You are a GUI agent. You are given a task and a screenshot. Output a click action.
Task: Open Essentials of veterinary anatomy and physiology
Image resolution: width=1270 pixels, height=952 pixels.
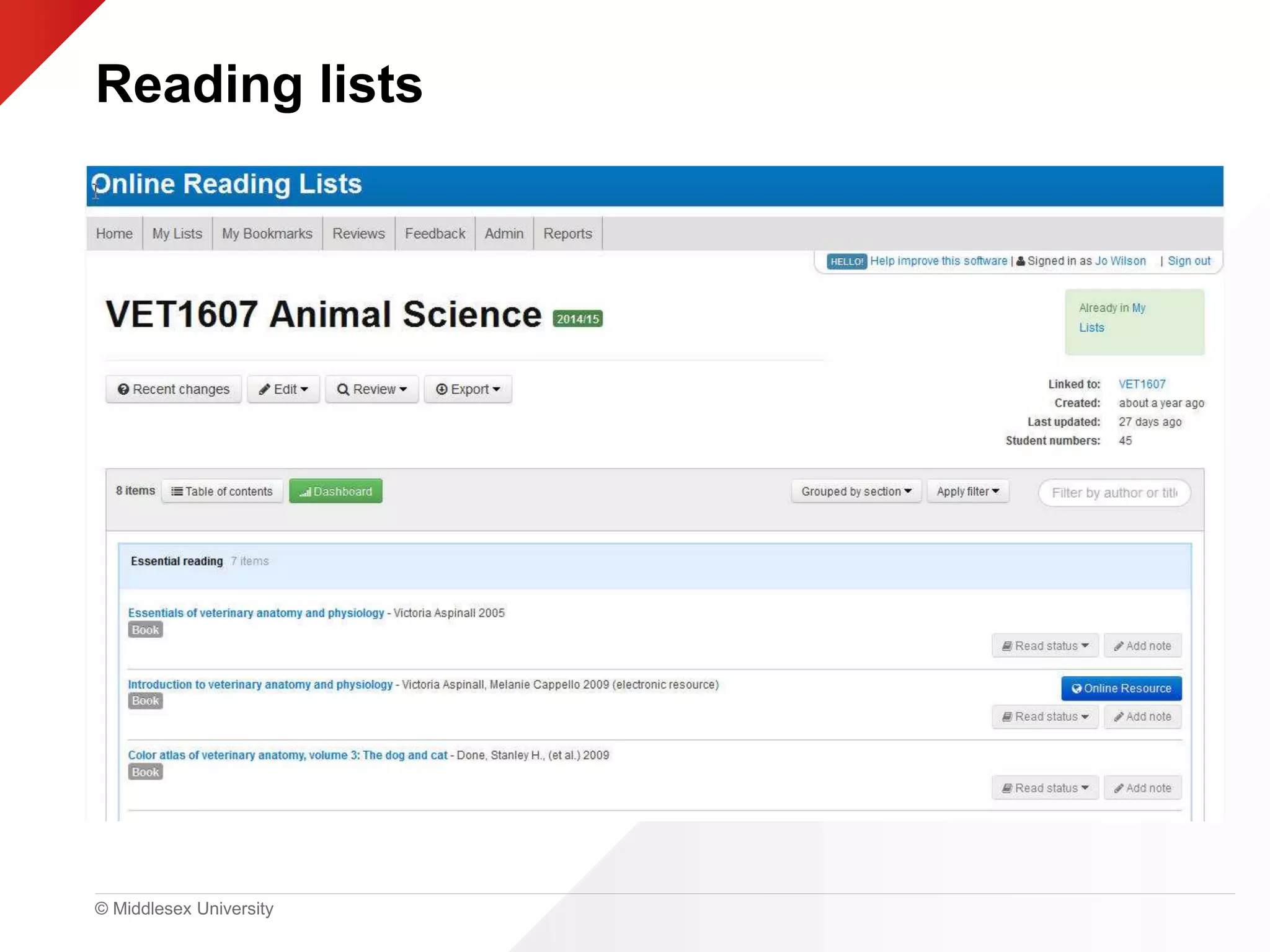coord(256,613)
